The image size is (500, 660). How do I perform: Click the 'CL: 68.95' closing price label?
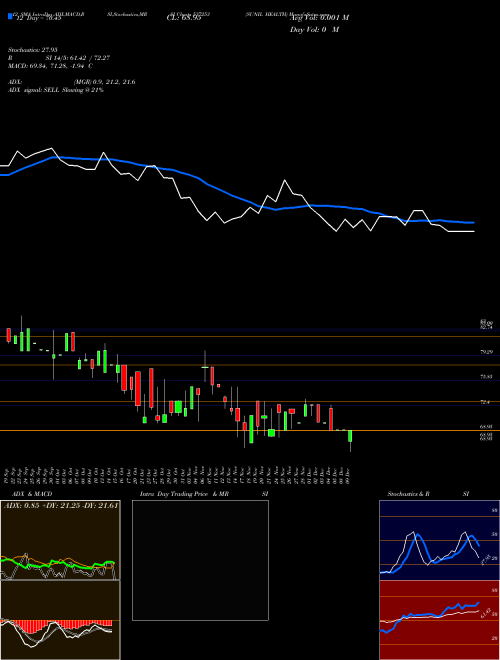click(186, 18)
